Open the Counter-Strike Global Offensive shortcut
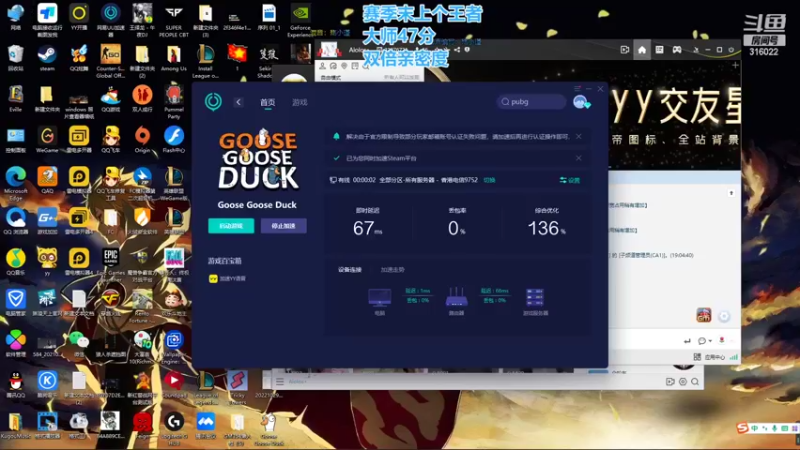Viewport: 800px width, 450px height. point(110,61)
